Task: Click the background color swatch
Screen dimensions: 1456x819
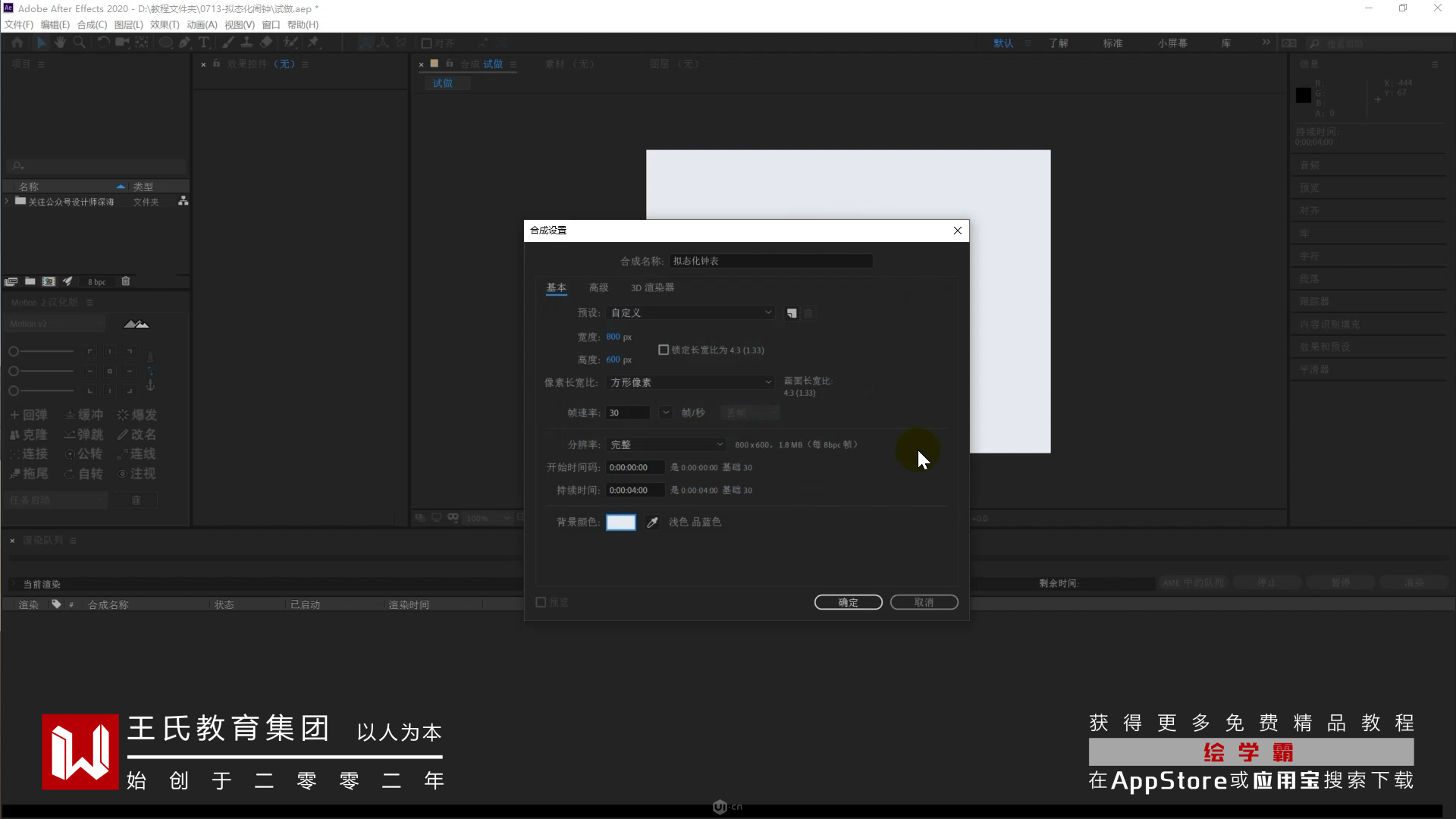Action: coord(620,522)
